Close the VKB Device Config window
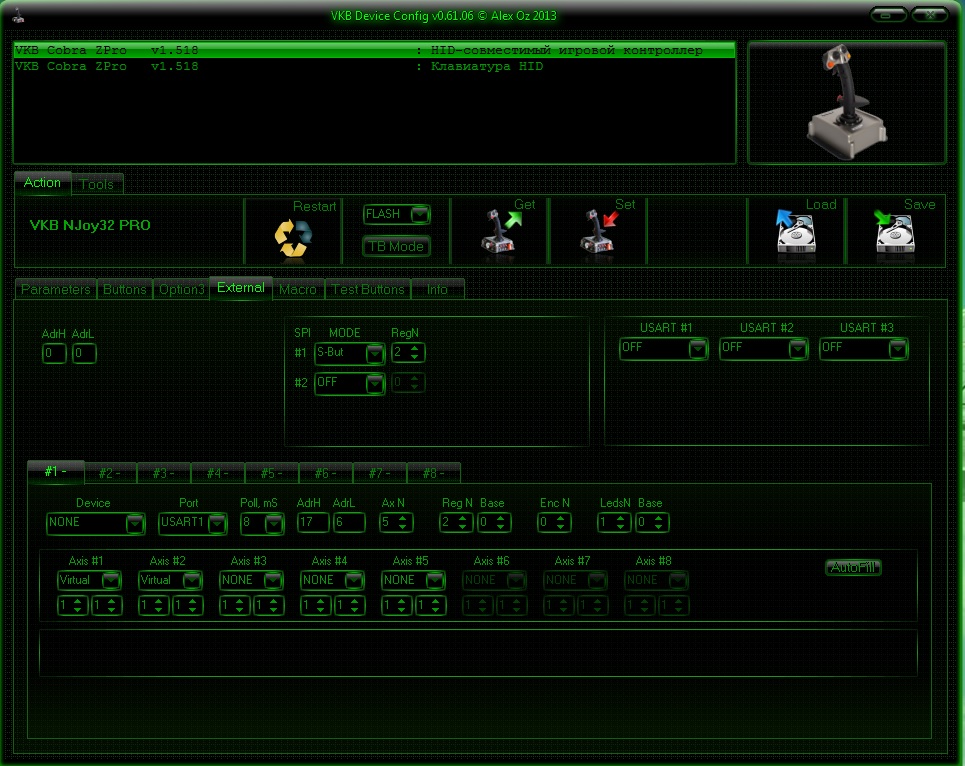 pyautogui.click(x=930, y=15)
